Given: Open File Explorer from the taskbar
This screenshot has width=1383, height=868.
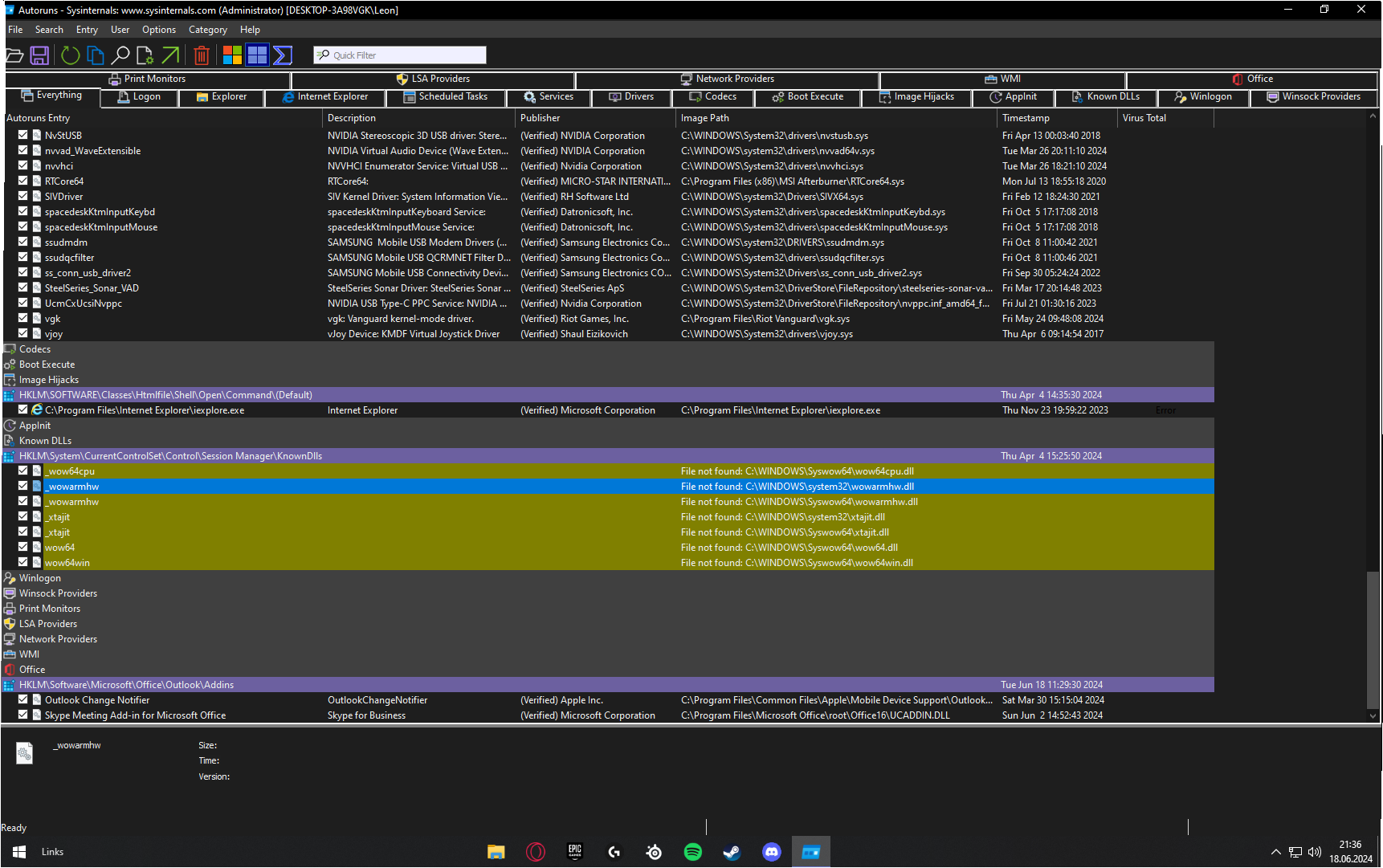Looking at the screenshot, I should point(496,852).
